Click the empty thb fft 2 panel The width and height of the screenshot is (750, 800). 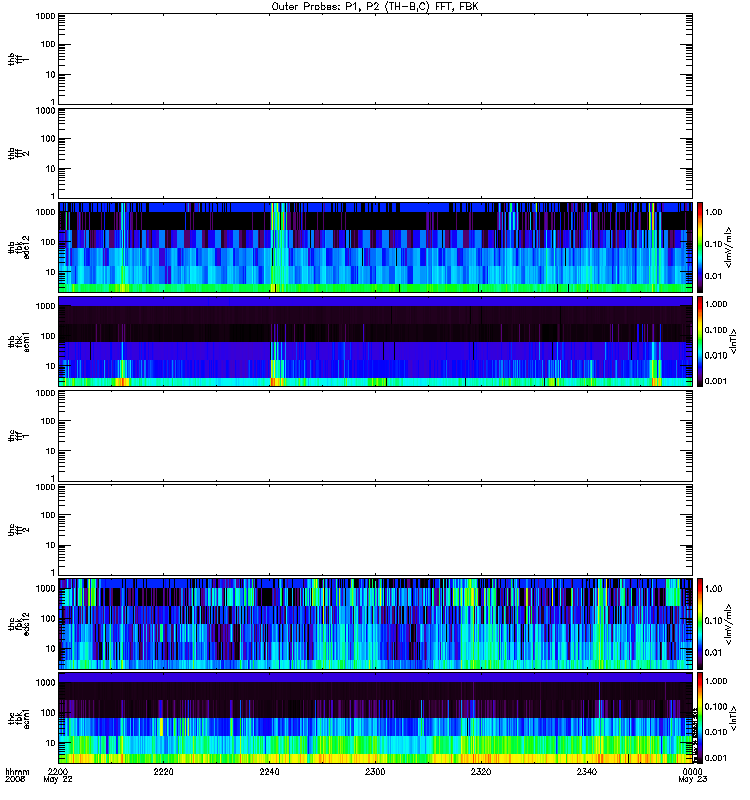click(375, 153)
